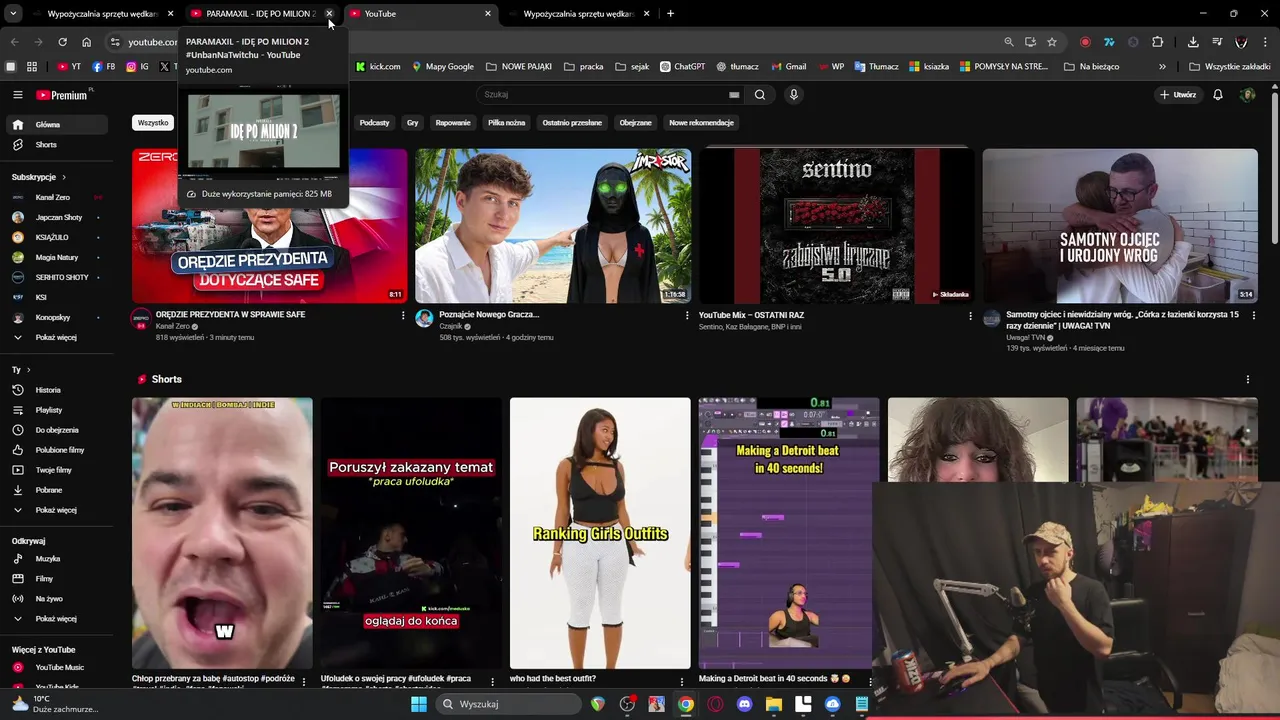Show hidden bookmarks with double chevron
1280x720 pixels.
click(x=1162, y=67)
